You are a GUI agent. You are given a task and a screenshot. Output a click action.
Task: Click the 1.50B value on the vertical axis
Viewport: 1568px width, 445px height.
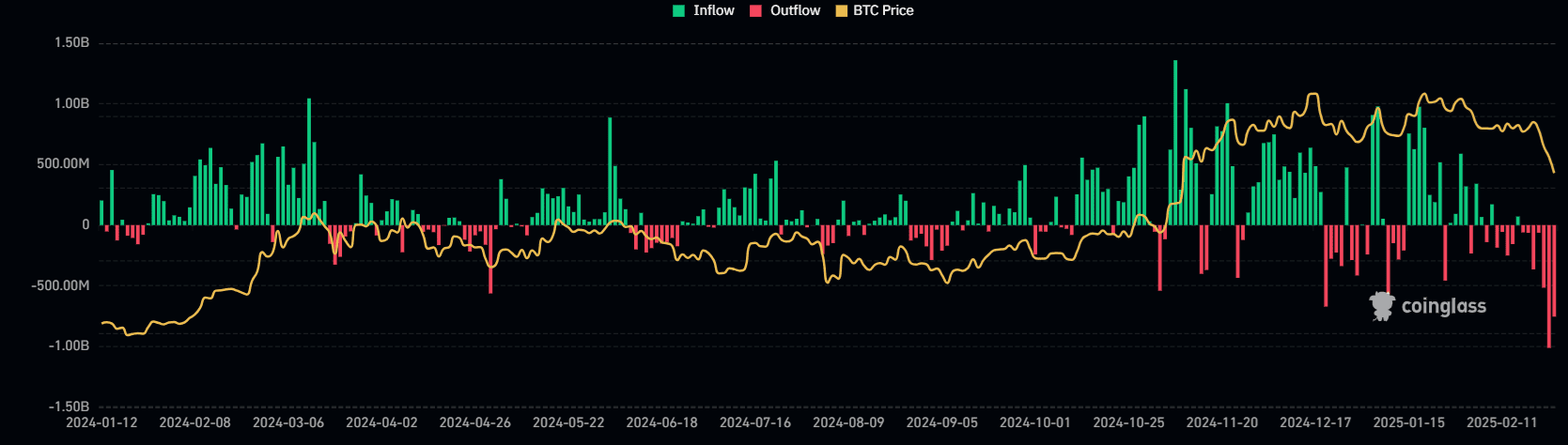click(x=71, y=43)
